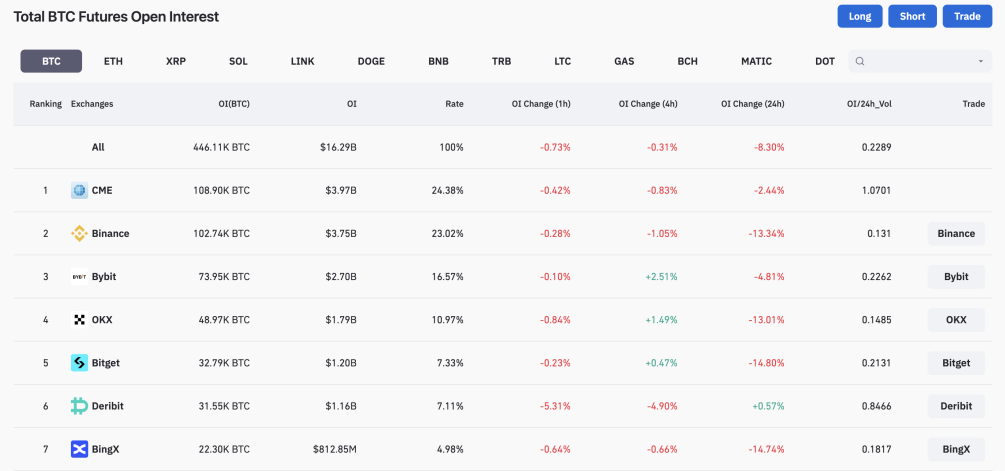Viewport: 1005px width, 471px height.
Task: Click the $812.85M BingX OI cell
Action: (x=335, y=449)
